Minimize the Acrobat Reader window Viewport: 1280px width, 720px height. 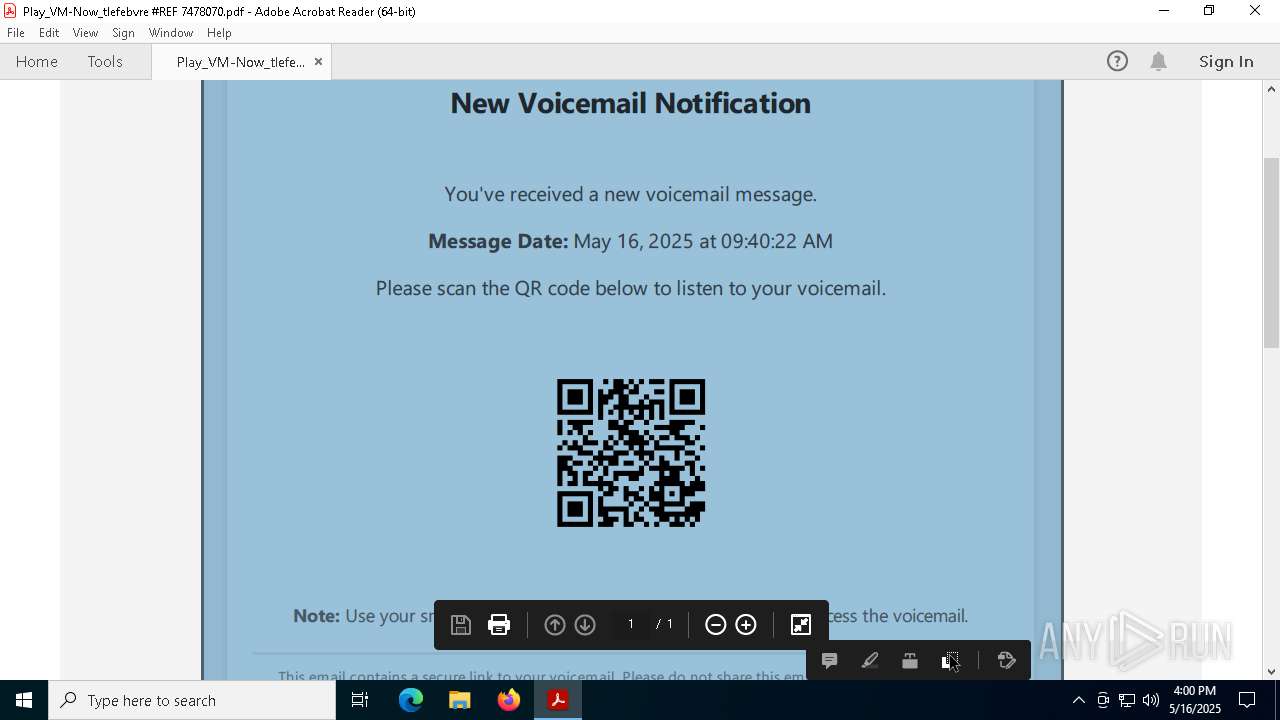[x=1163, y=11]
